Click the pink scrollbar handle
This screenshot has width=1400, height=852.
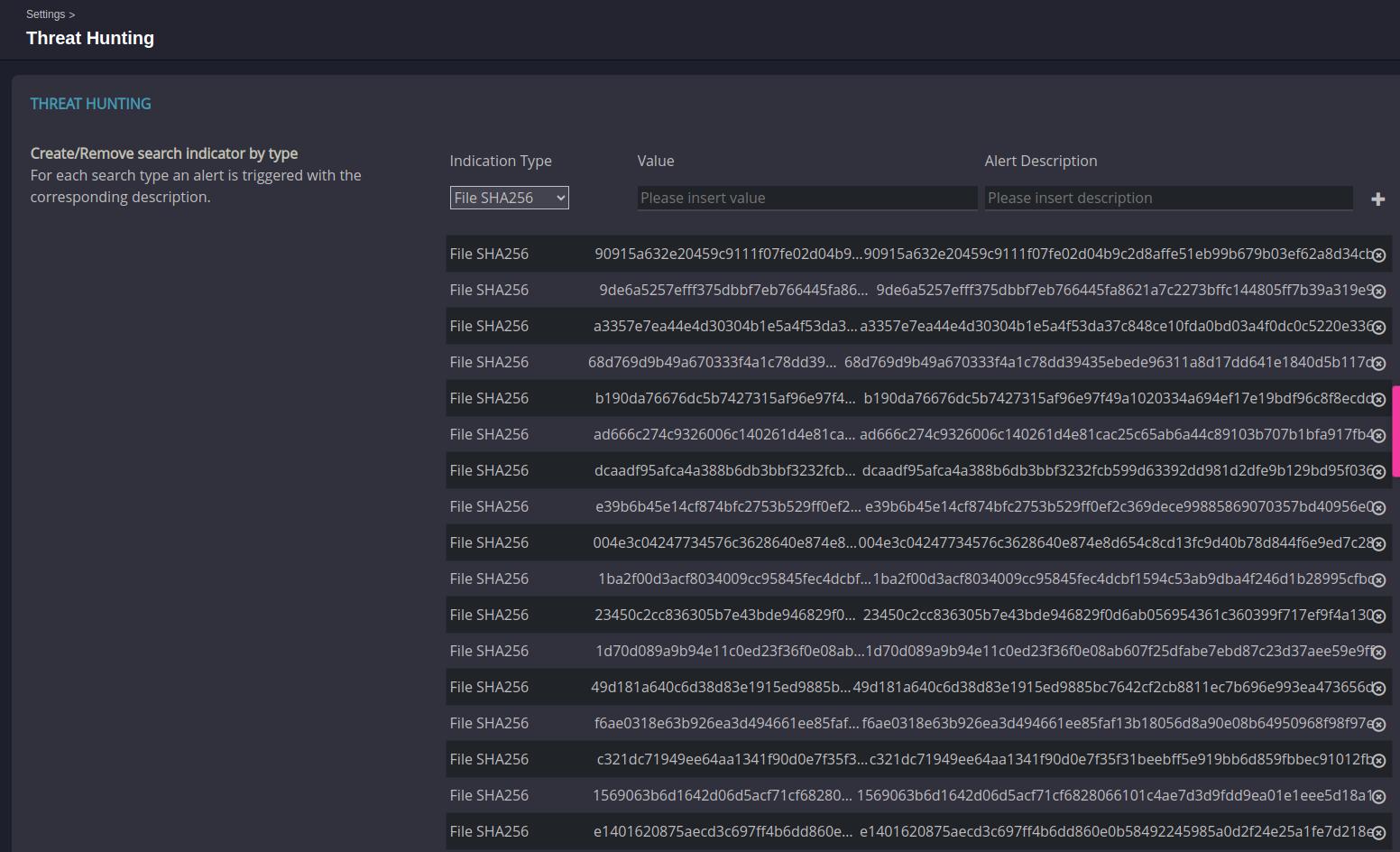1395,431
